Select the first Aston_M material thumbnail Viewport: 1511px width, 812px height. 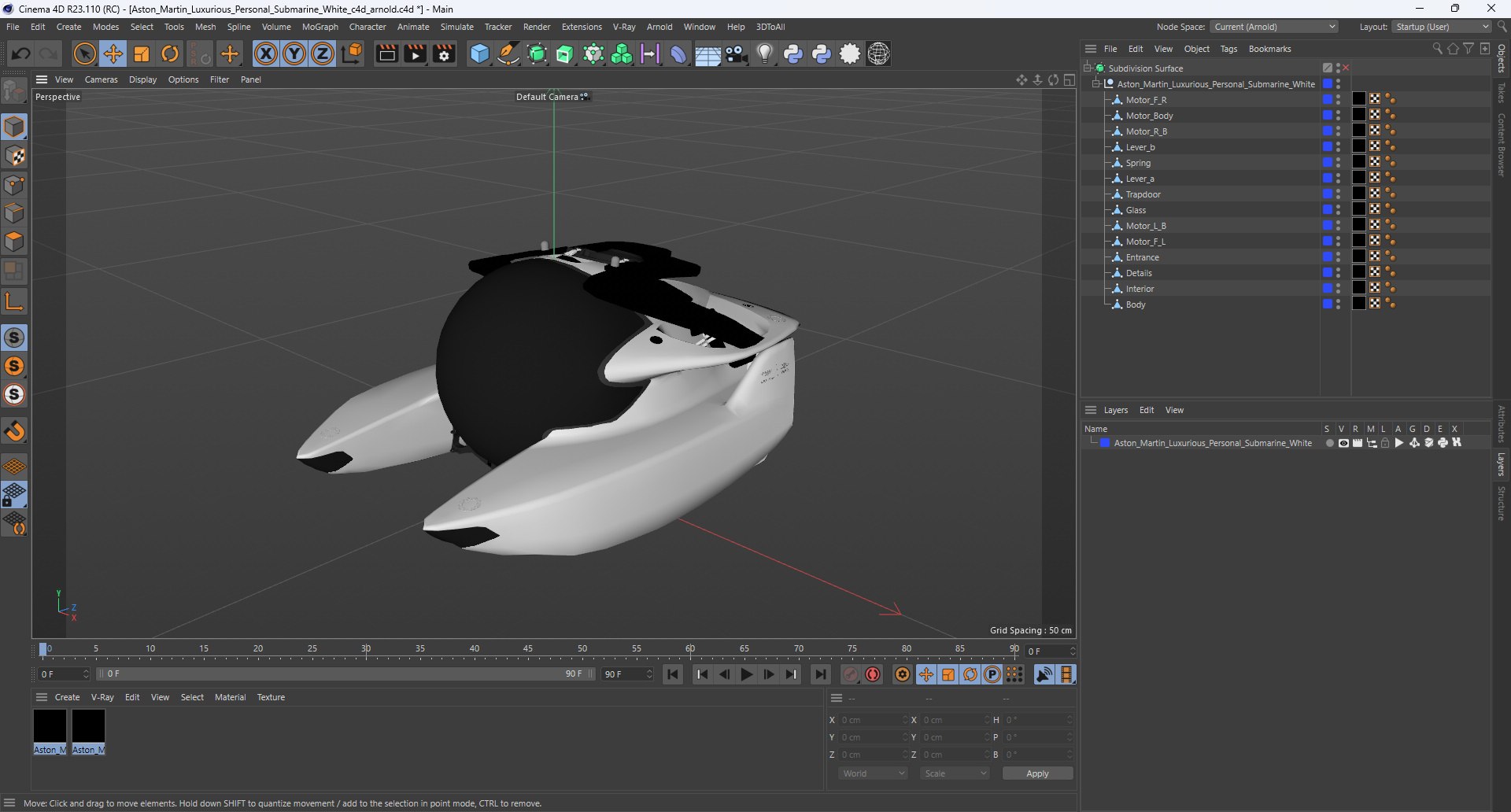click(x=50, y=732)
